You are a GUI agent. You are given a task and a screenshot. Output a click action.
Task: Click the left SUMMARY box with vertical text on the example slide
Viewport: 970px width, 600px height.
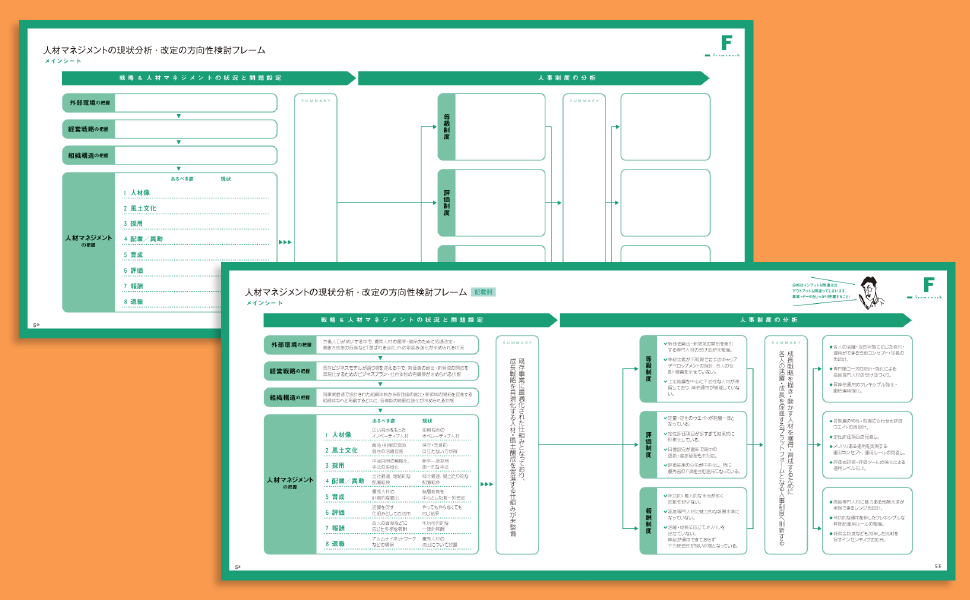[x=517, y=445]
